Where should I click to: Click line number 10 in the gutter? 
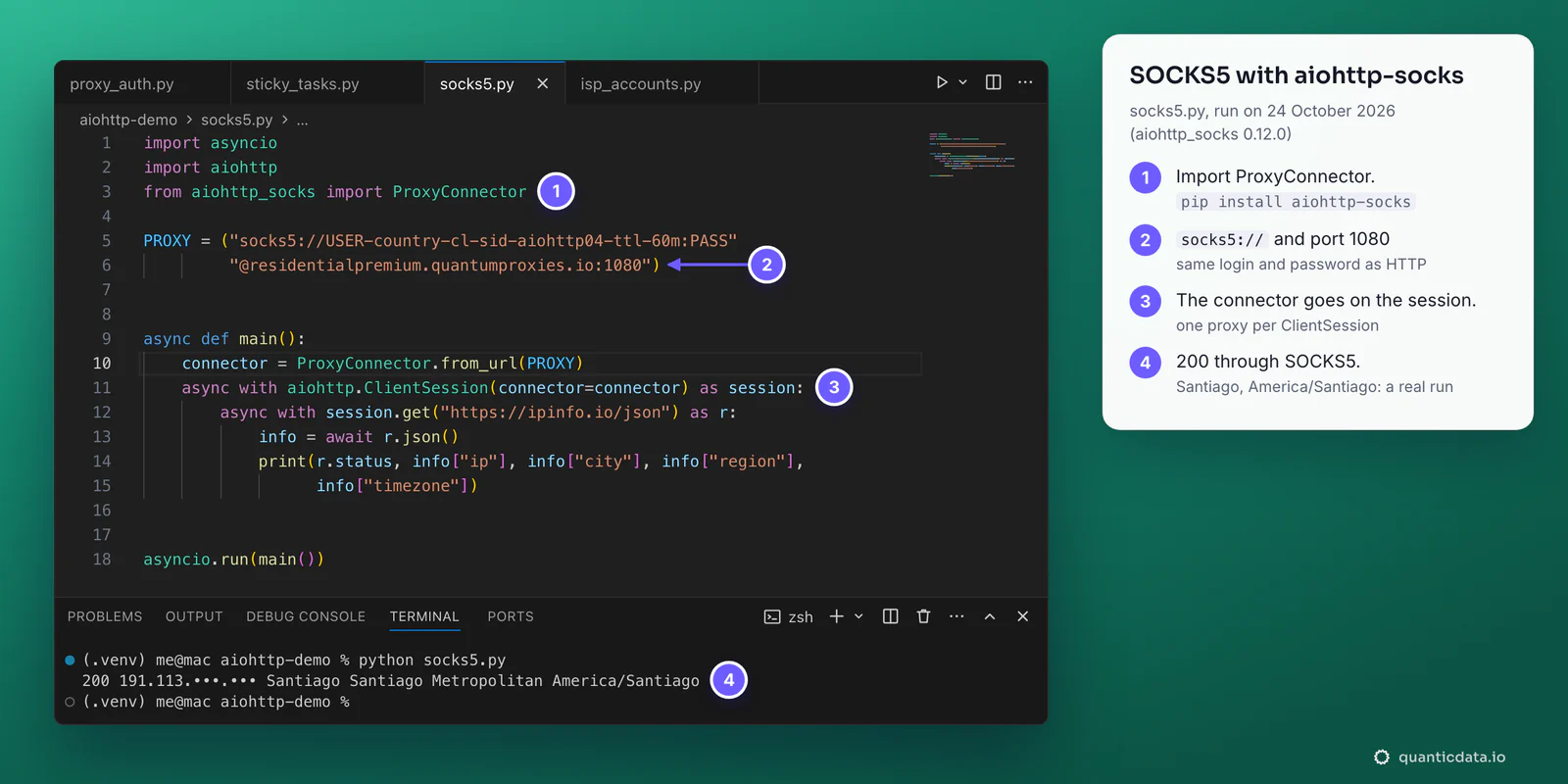click(x=102, y=364)
